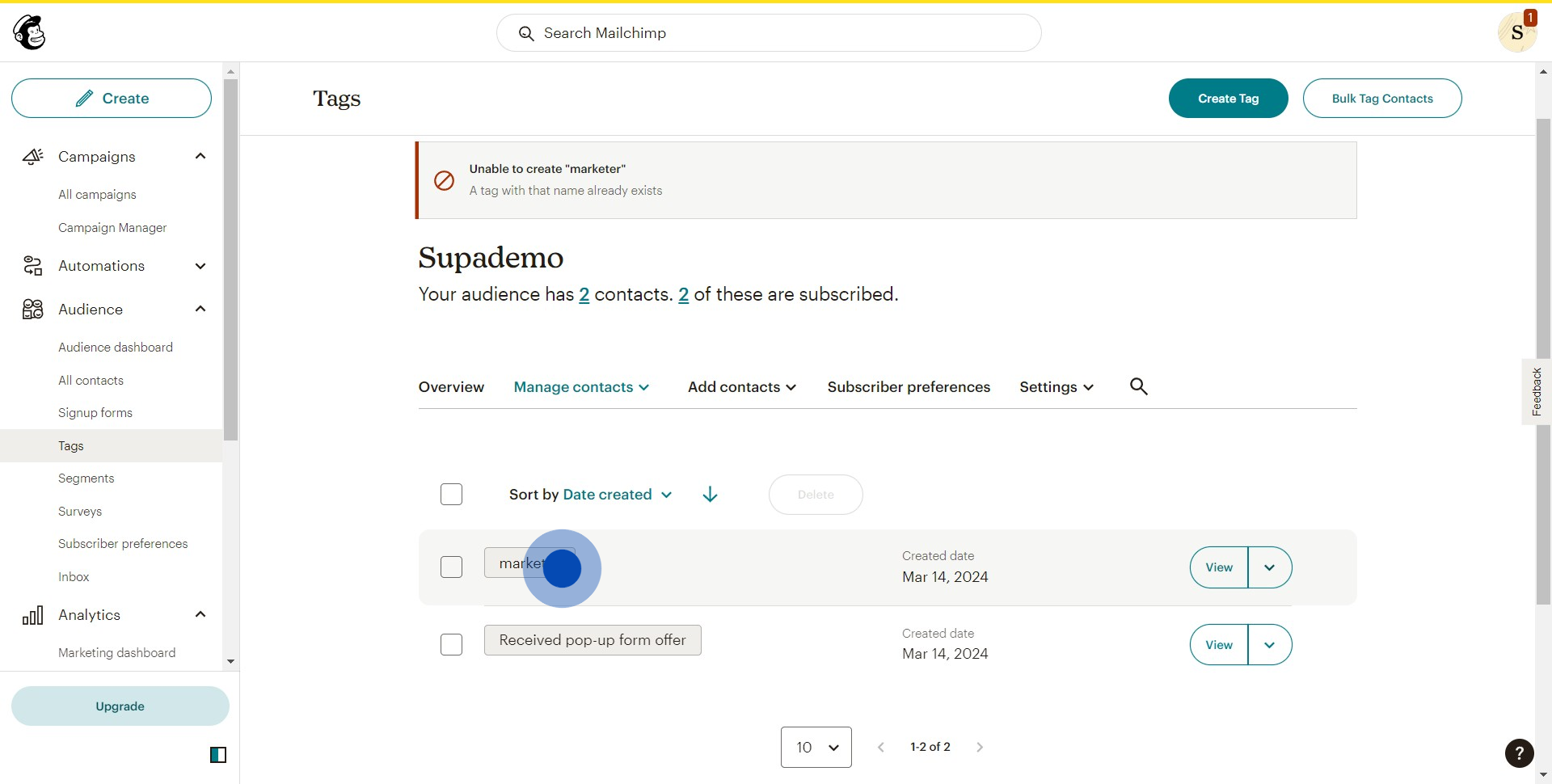This screenshot has height=784, width=1552.
Task: Click View for pop-up form offer tag
Action: click(x=1219, y=645)
